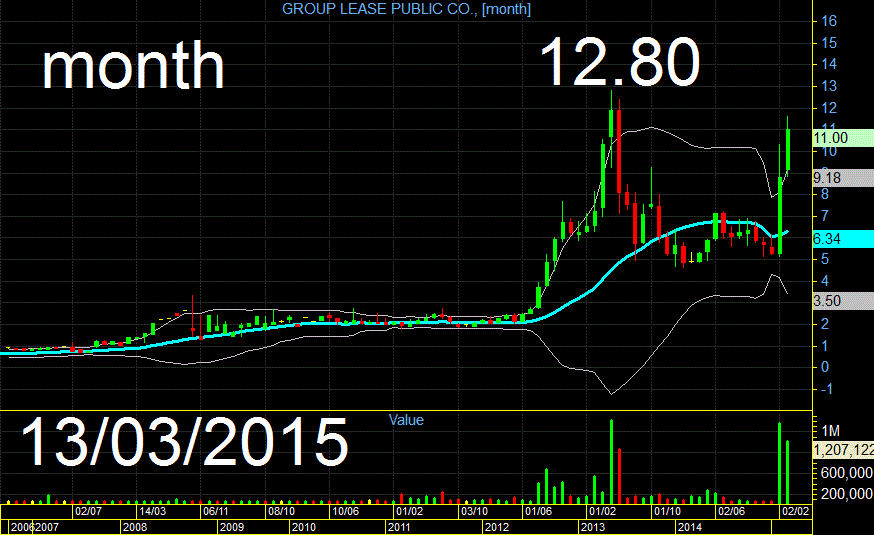
Task: Click the 2 price axis label
Action: point(825,324)
